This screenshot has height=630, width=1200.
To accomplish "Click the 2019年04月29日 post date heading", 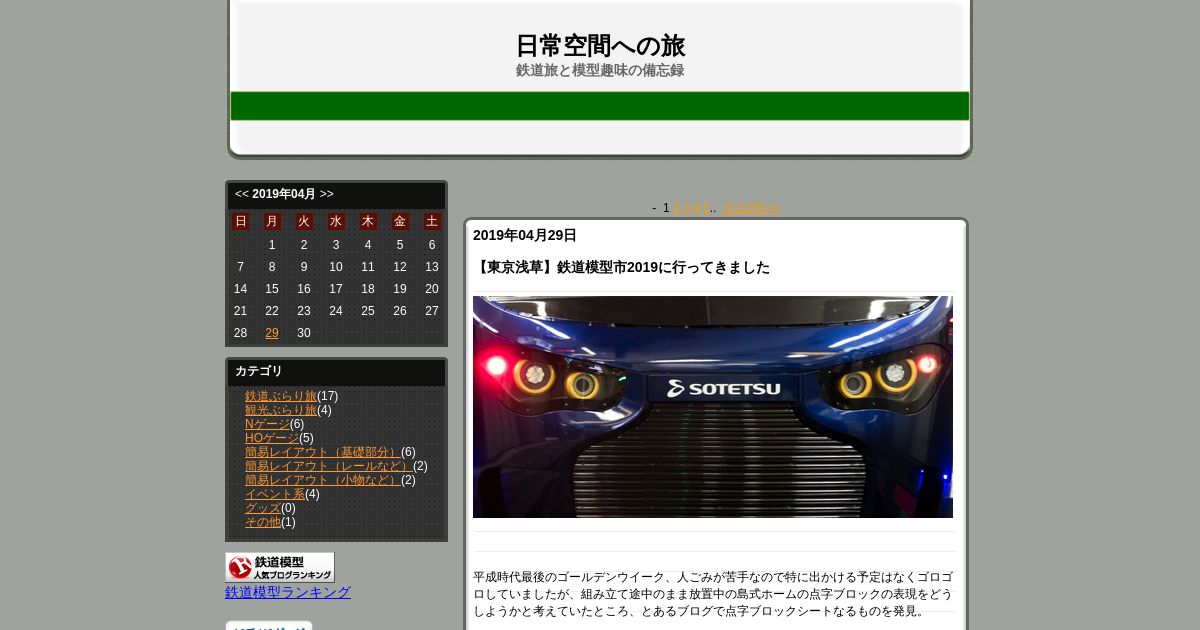I will [525, 235].
